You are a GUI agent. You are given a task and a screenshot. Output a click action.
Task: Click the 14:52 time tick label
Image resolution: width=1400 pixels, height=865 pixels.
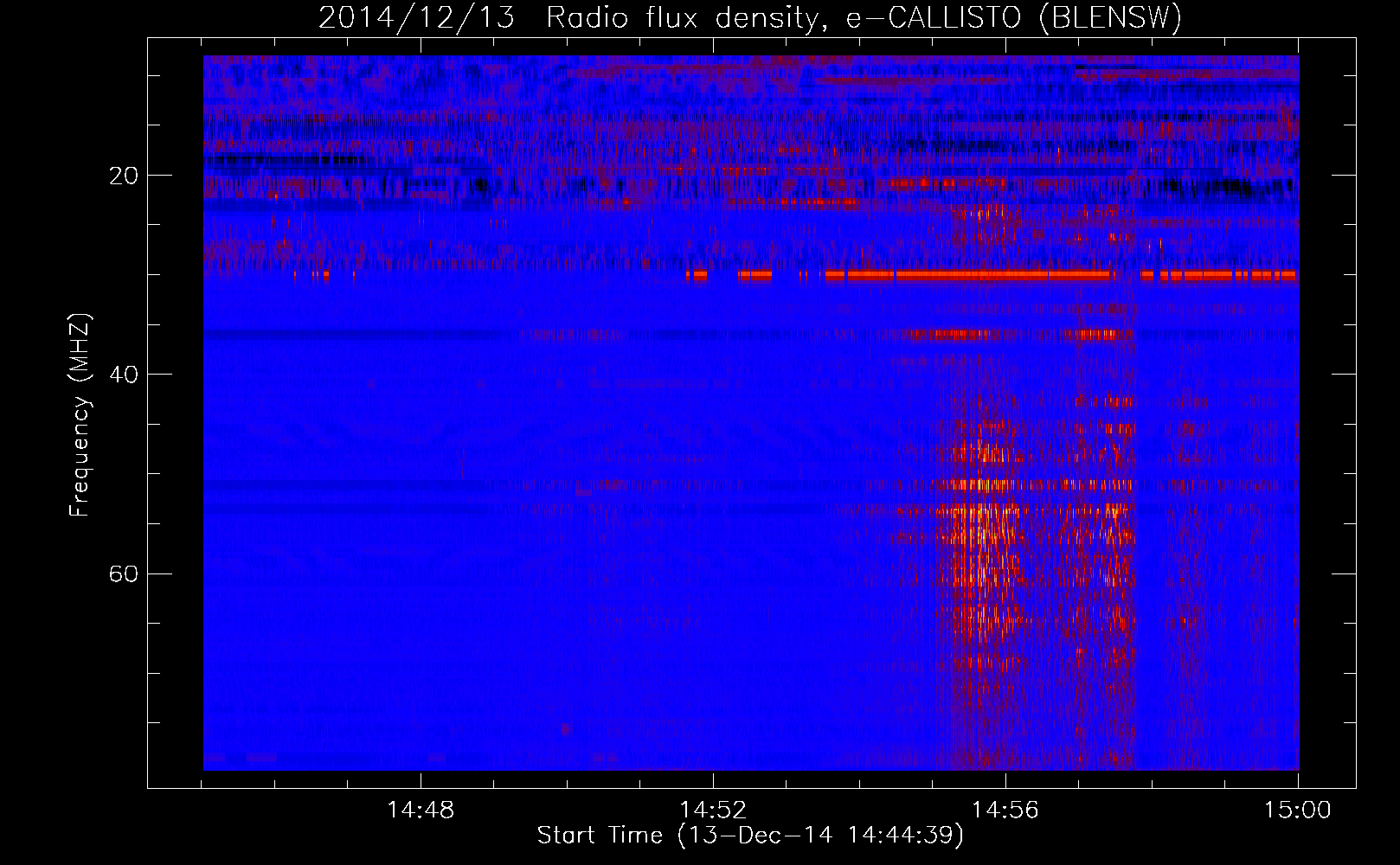click(713, 811)
